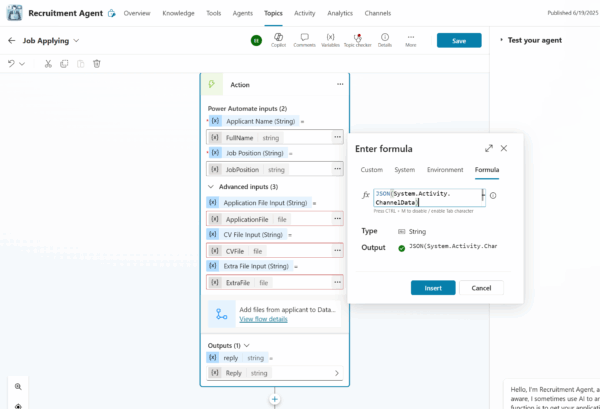Screen dimensions: 600x409
Task: Open the ellipsis menu on FullName row
Action: (x=337, y=137)
